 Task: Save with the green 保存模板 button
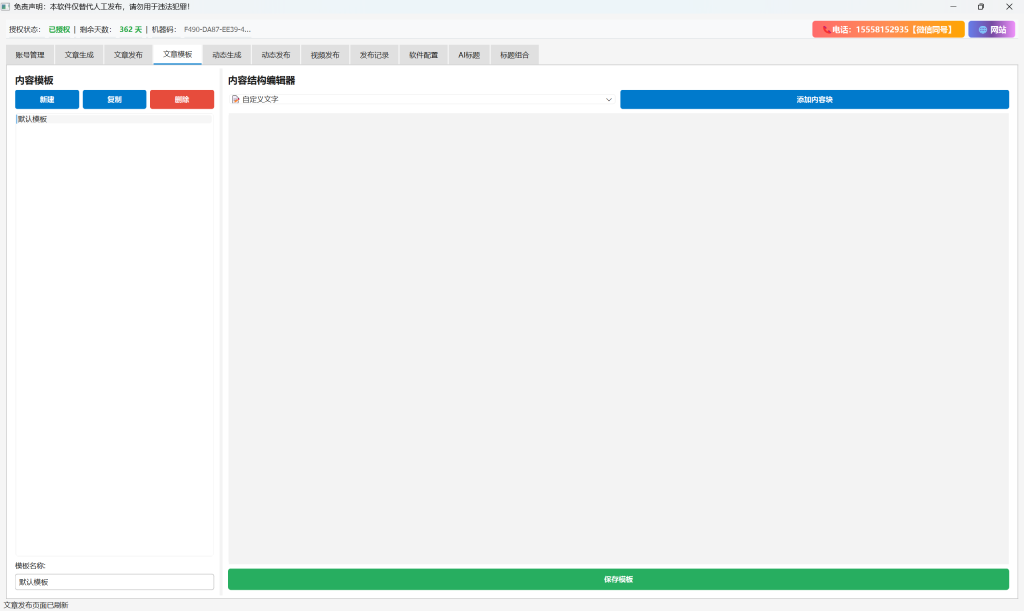tap(618, 579)
